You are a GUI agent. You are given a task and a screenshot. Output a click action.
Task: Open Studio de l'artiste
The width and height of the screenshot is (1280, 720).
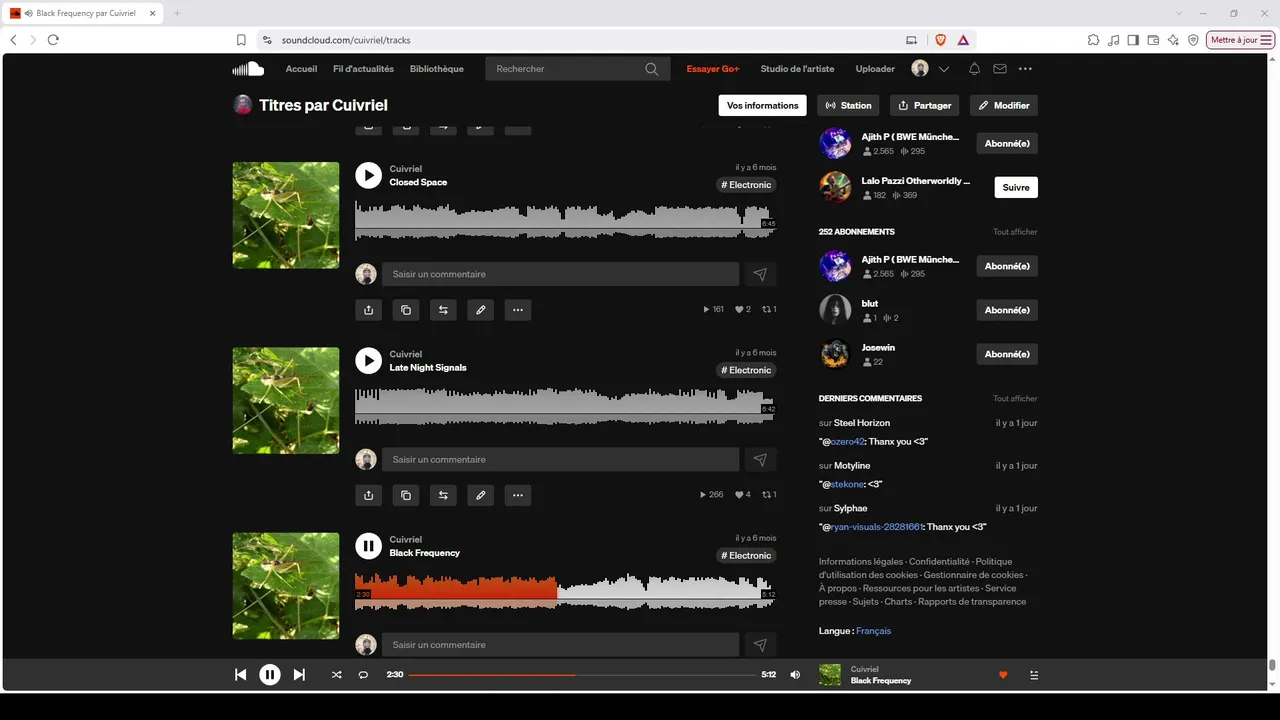click(x=797, y=69)
